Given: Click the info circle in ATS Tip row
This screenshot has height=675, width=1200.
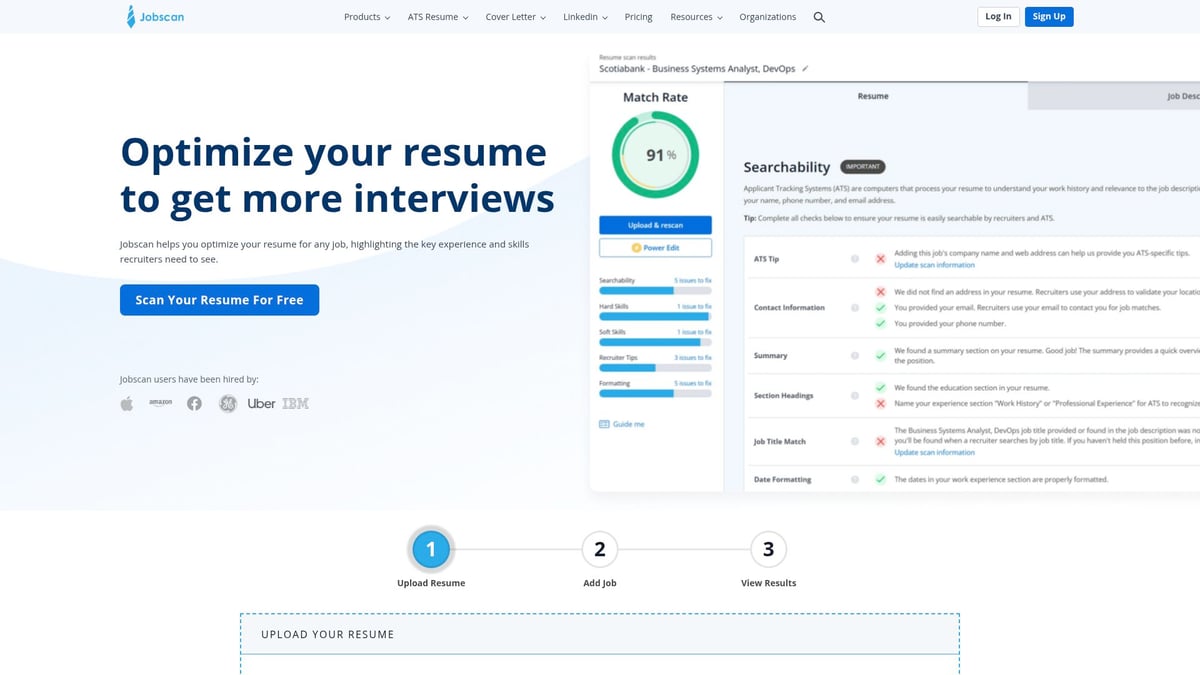Looking at the screenshot, I should (855, 259).
